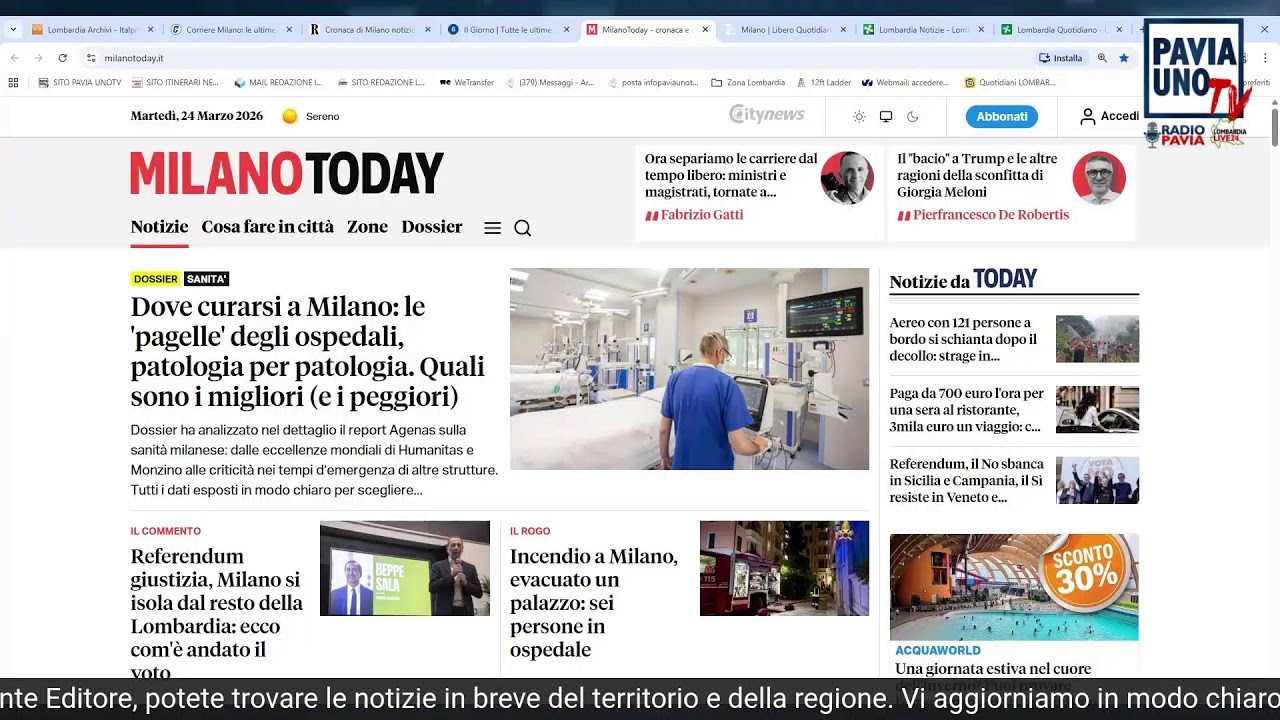Open the Citynews logo link
Image resolution: width=1280 pixels, height=720 pixels.
(x=767, y=115)
